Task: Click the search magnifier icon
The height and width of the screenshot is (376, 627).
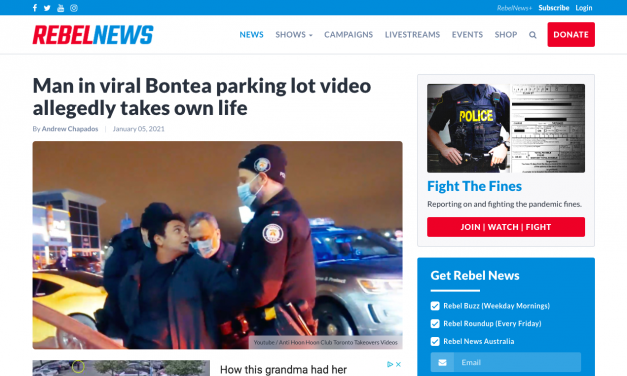Action: click(533, 35)
